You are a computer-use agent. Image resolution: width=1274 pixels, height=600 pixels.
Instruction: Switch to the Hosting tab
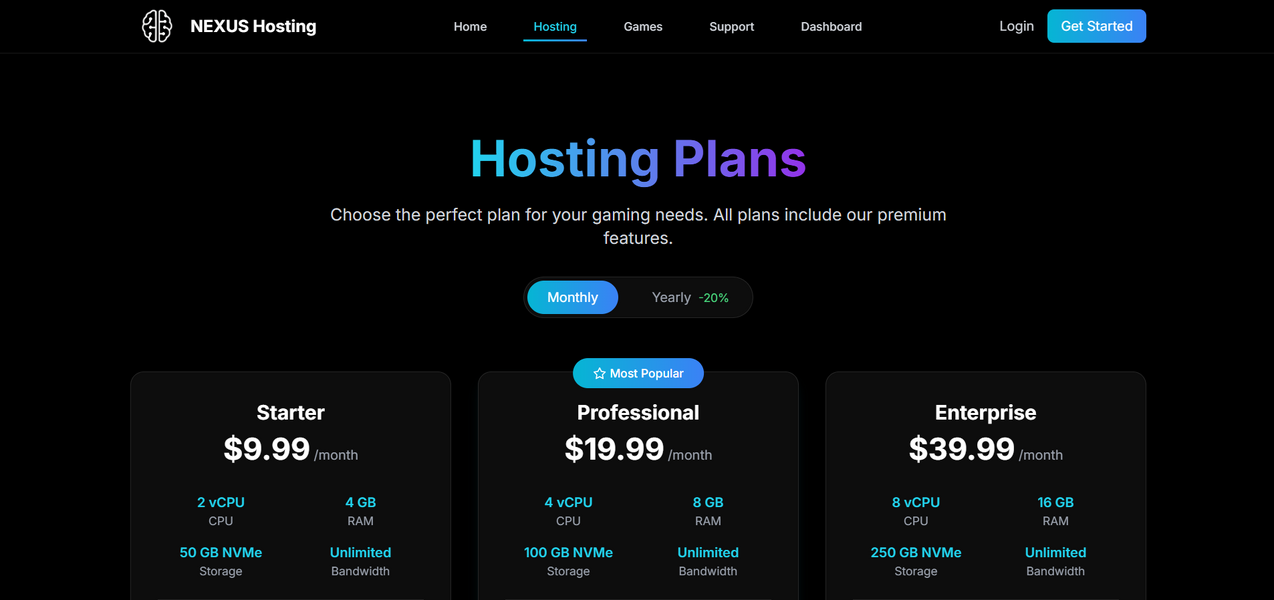click(555, 26)
